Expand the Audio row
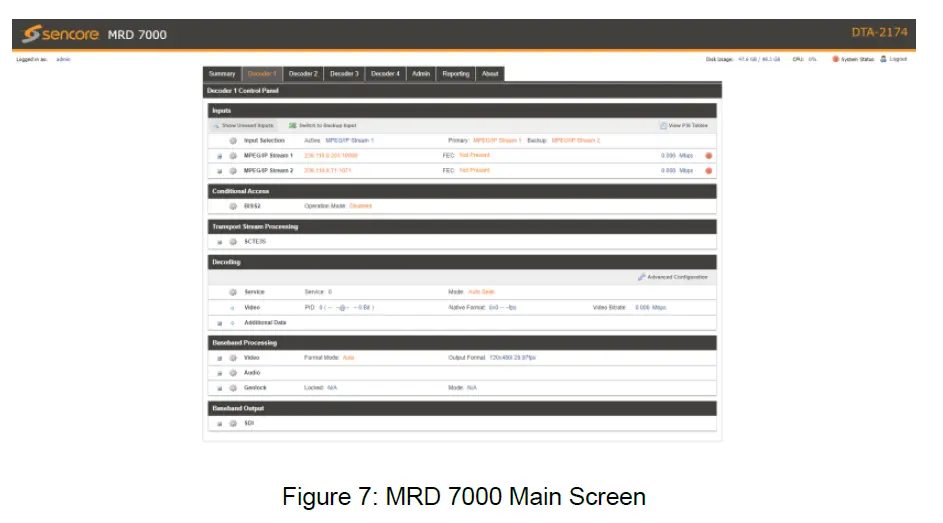Viewport: 943px width, 523px height. (x=220, y=373)
